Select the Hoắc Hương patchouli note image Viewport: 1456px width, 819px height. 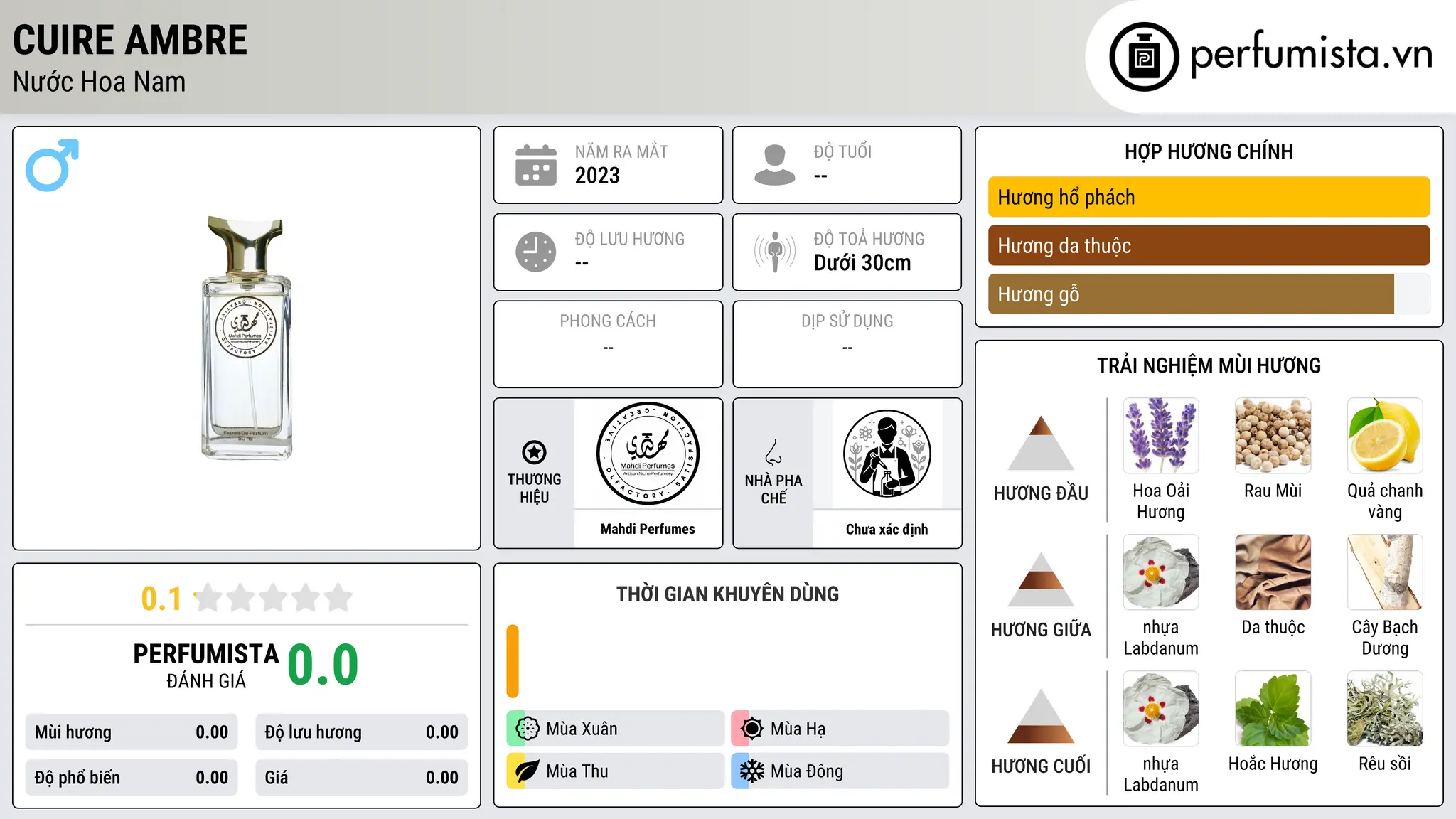point(1273,709)
